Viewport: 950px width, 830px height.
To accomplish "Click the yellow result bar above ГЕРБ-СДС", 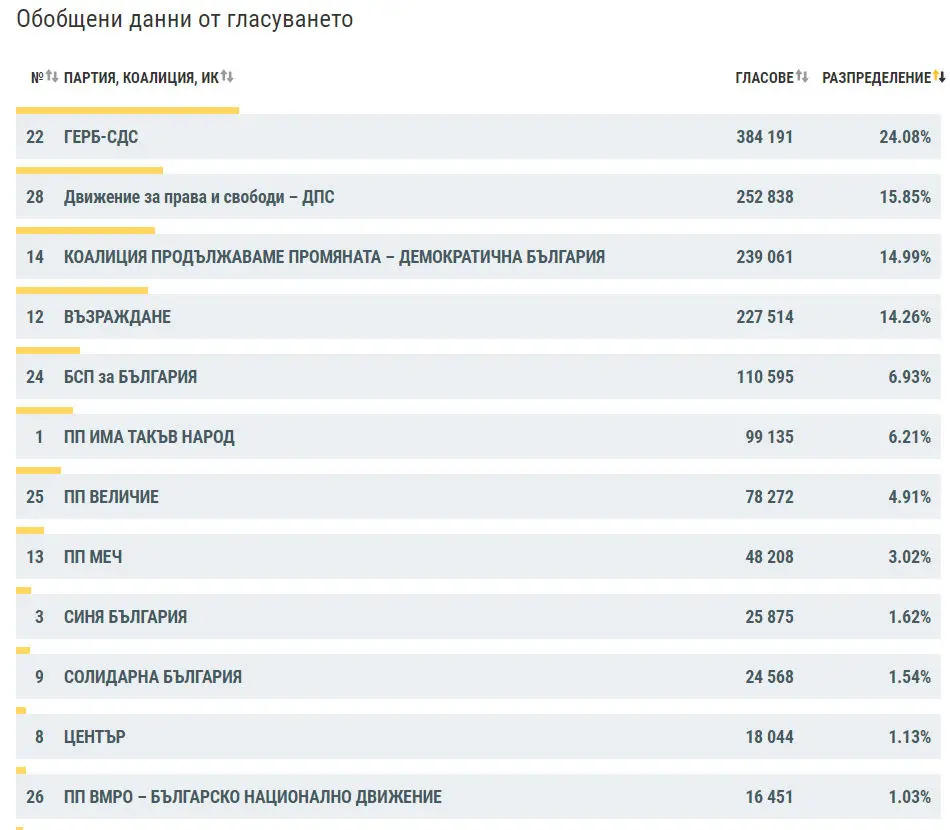I will point(127,110).
